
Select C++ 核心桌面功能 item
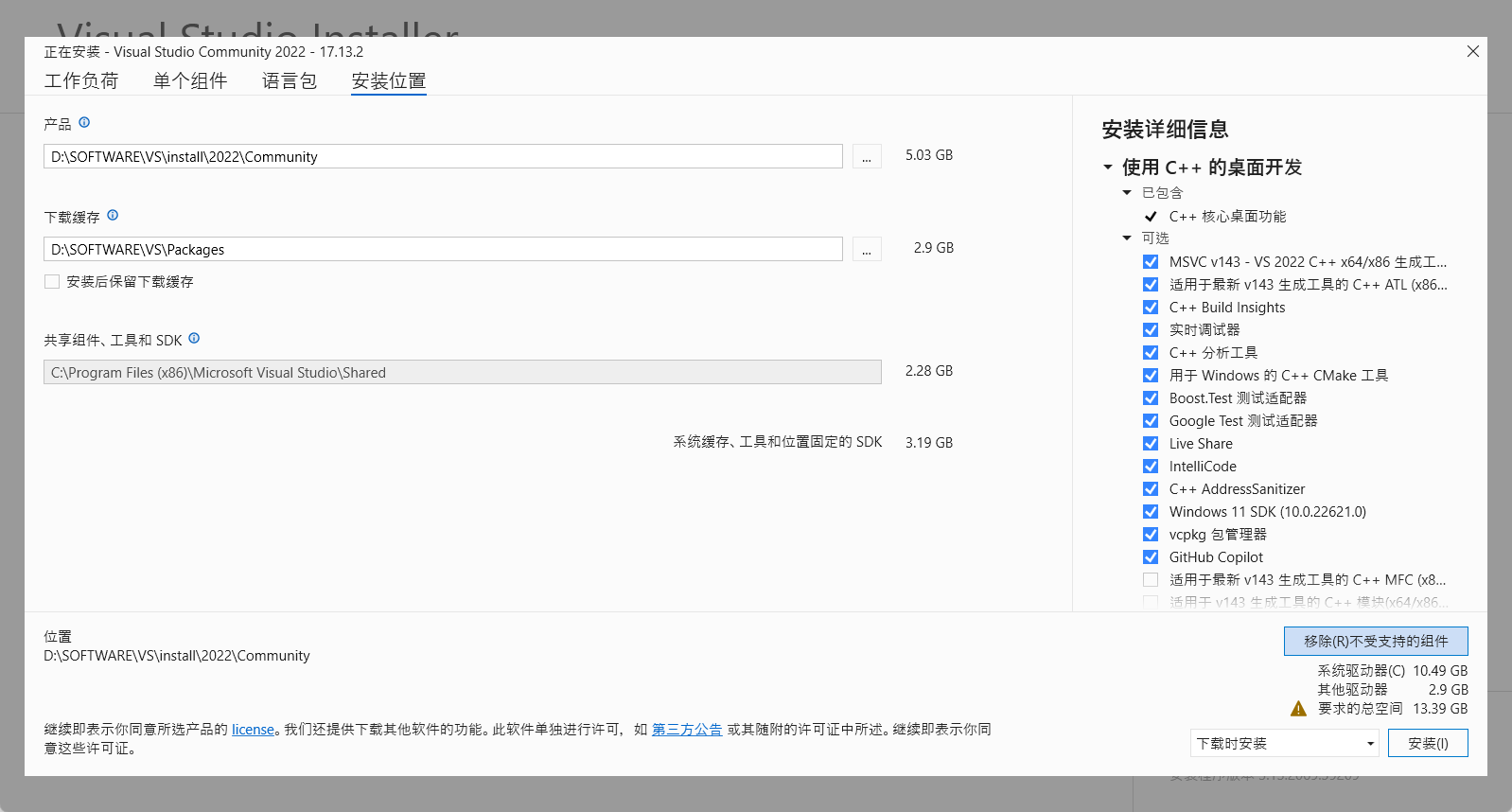1227,217
